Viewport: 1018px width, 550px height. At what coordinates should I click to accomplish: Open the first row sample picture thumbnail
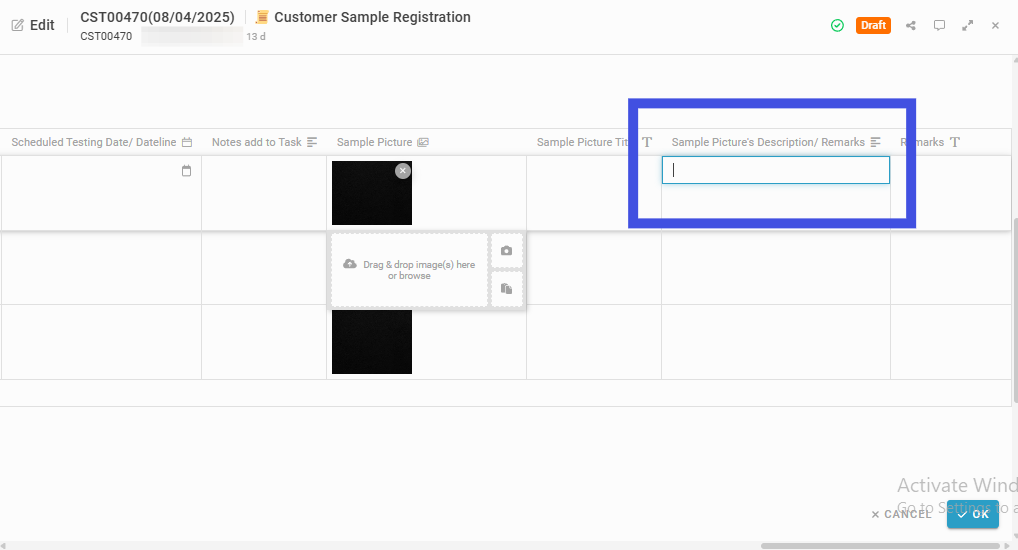(x=371, y=193)
